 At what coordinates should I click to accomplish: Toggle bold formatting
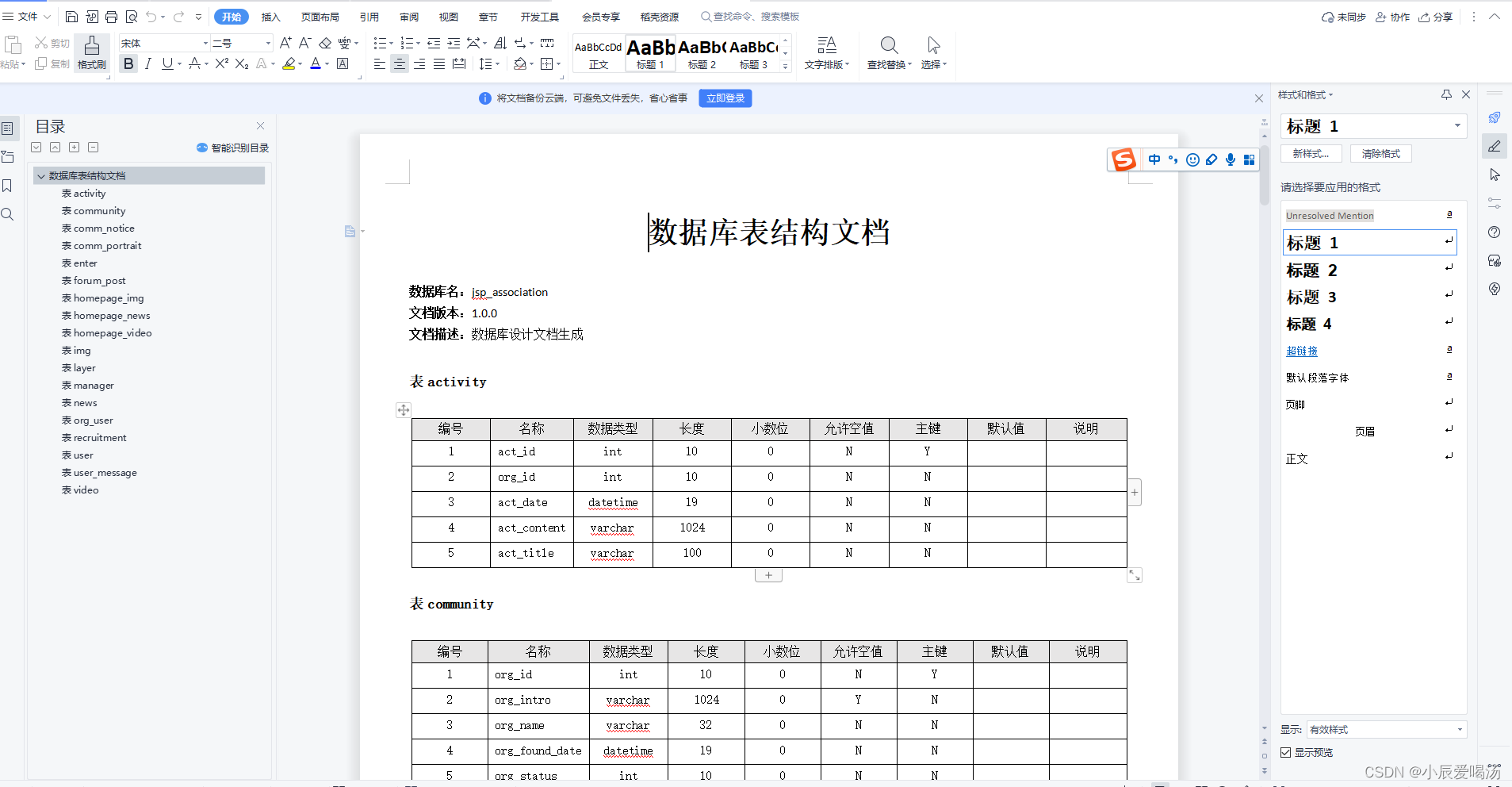click(128, 63)
